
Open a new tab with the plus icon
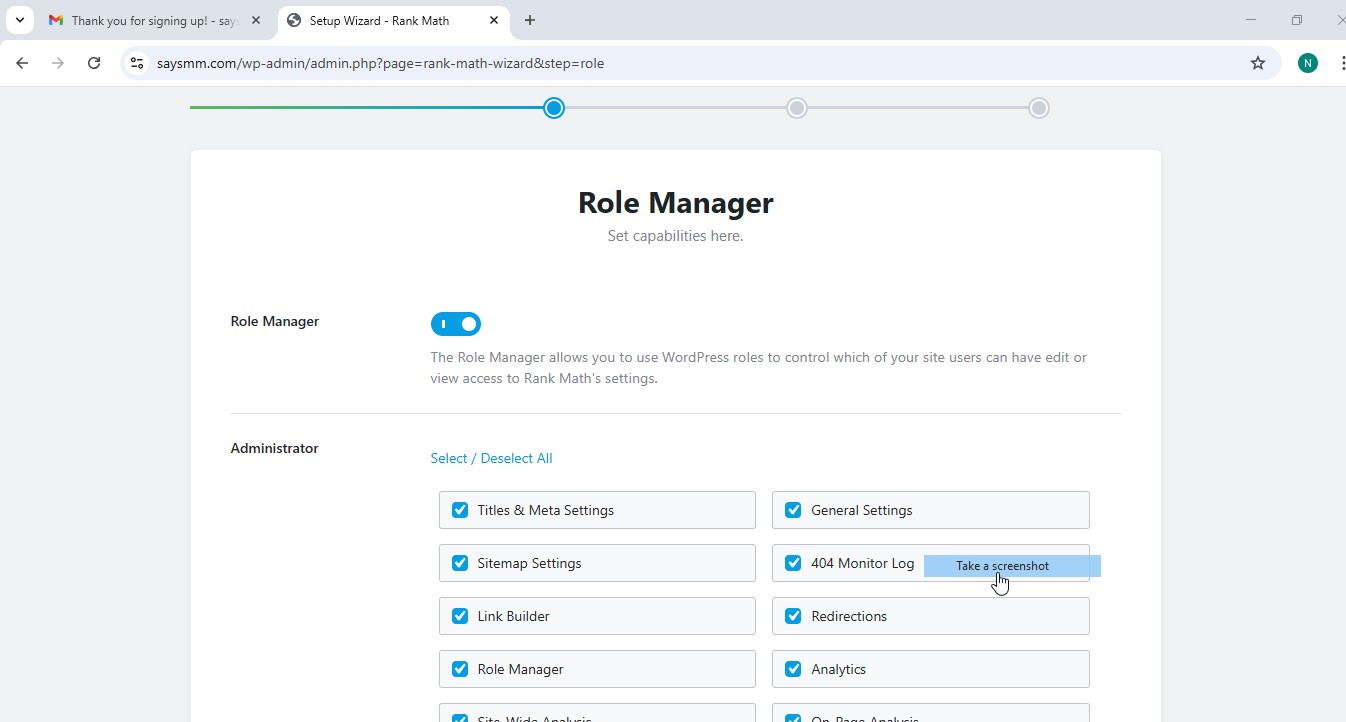pyautogui.click(x=530, y=20)
